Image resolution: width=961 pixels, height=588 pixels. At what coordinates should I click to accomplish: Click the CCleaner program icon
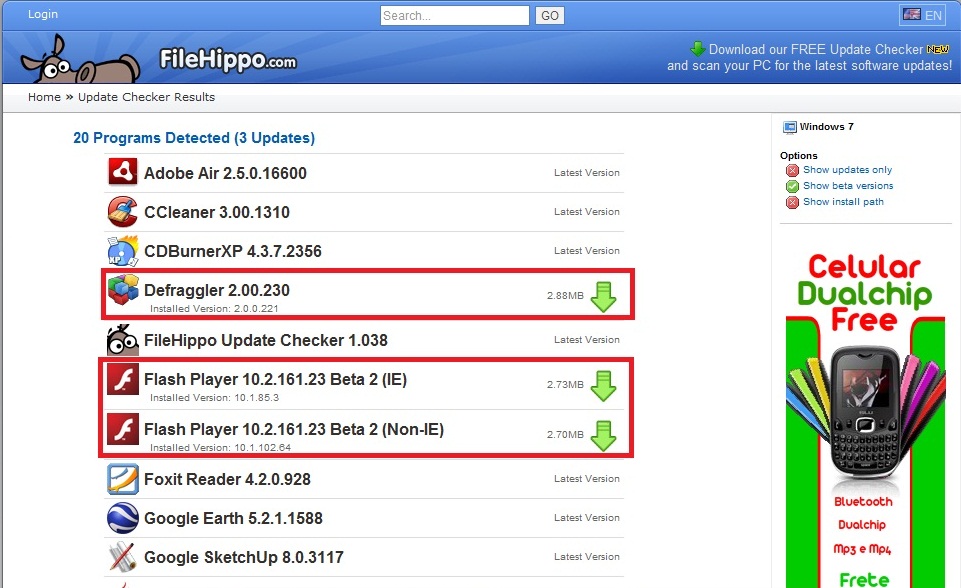coord(123,212)
